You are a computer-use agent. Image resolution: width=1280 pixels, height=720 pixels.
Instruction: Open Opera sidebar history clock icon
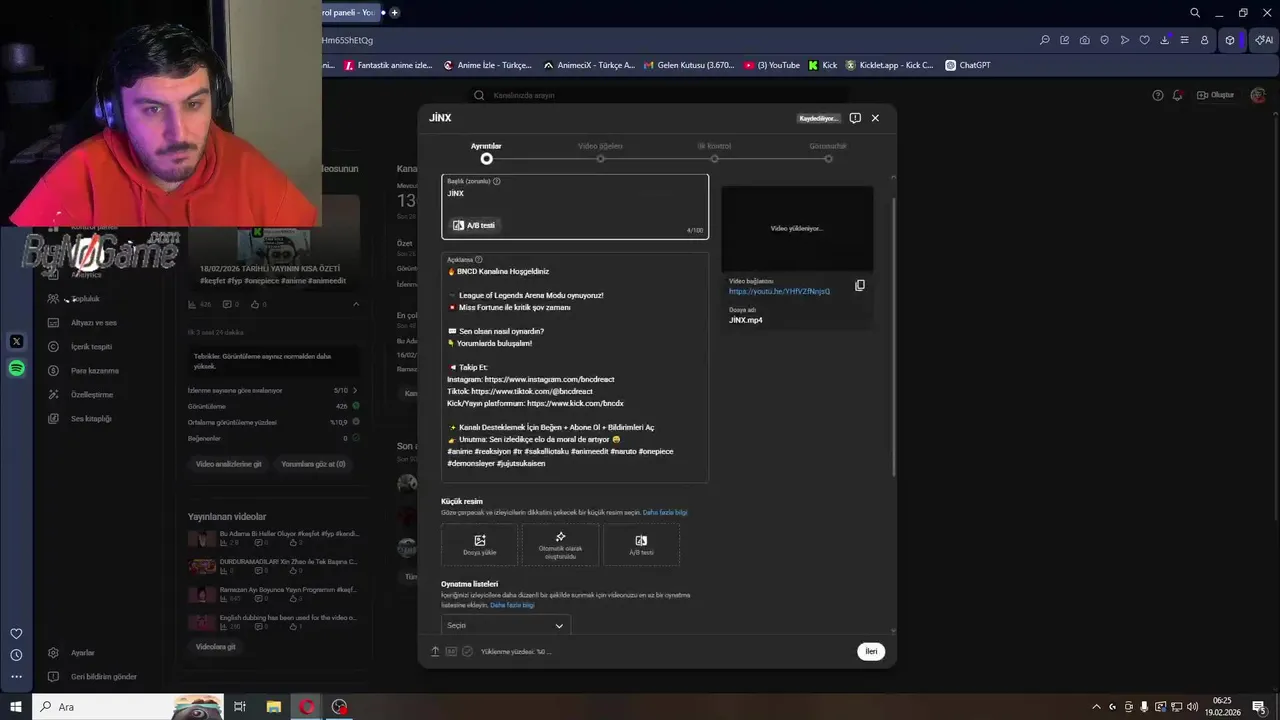(16, 655)
